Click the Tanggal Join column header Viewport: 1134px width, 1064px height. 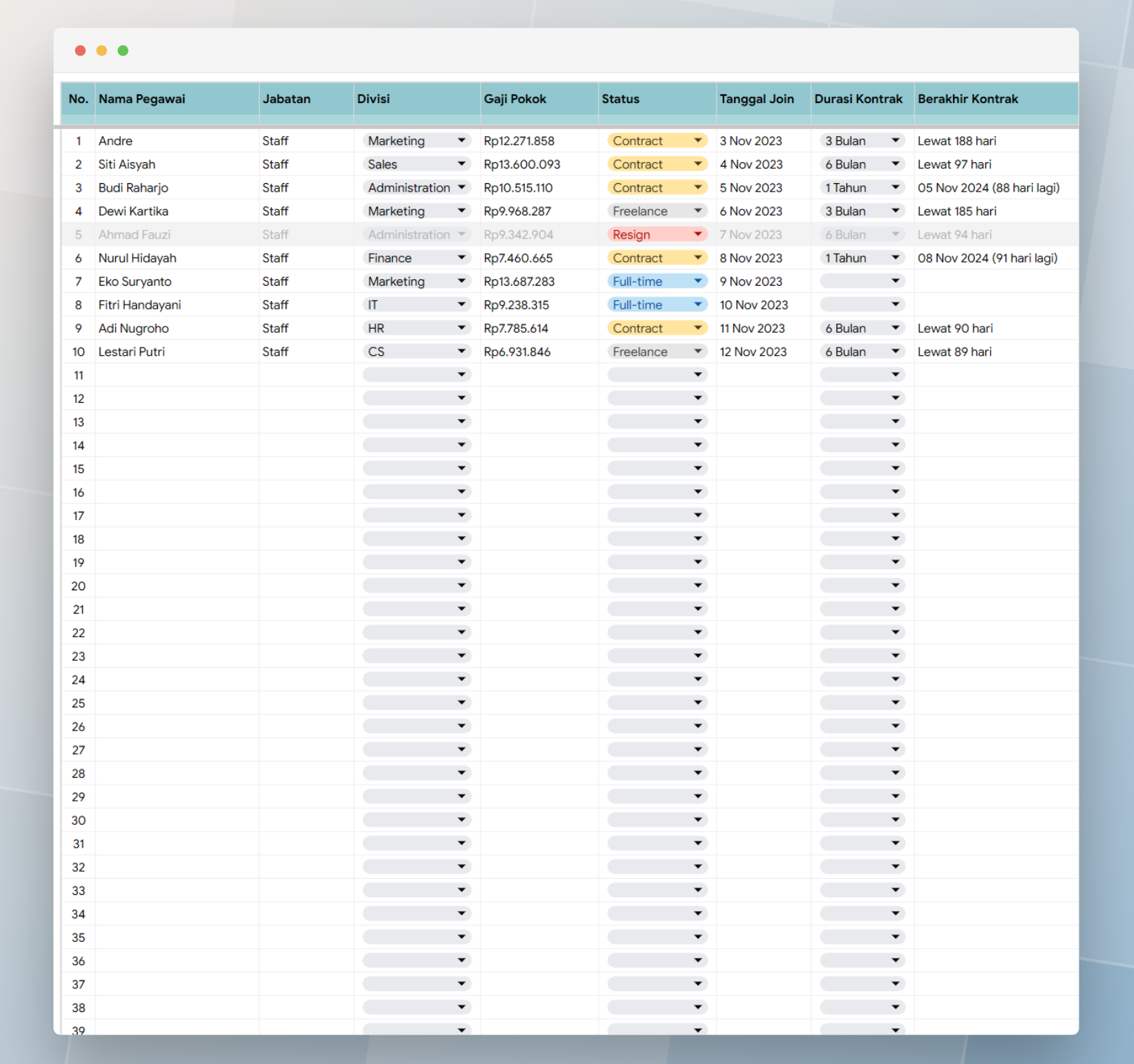(x=763, y=99)
